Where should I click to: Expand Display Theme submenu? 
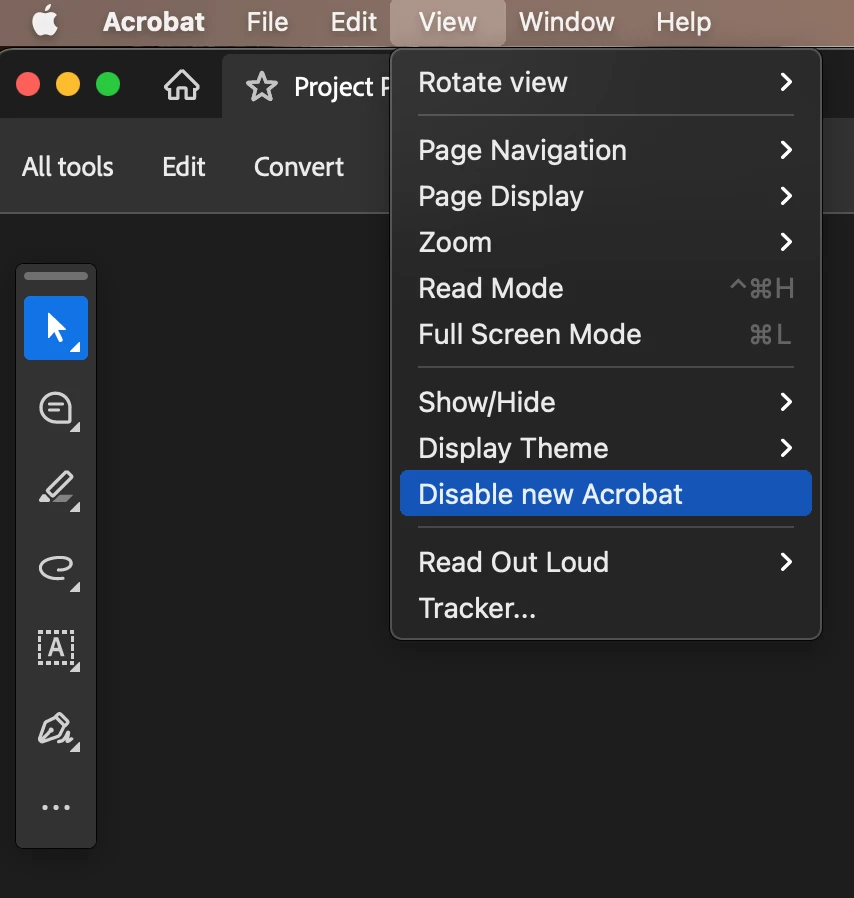(x=605, y=448)
